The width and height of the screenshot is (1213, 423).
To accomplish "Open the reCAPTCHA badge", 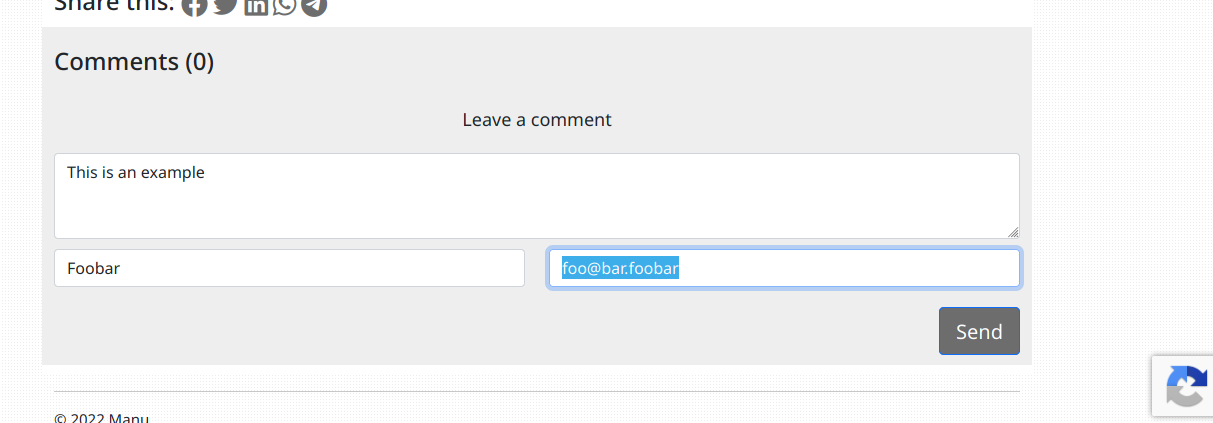I will pos(1186,386).
